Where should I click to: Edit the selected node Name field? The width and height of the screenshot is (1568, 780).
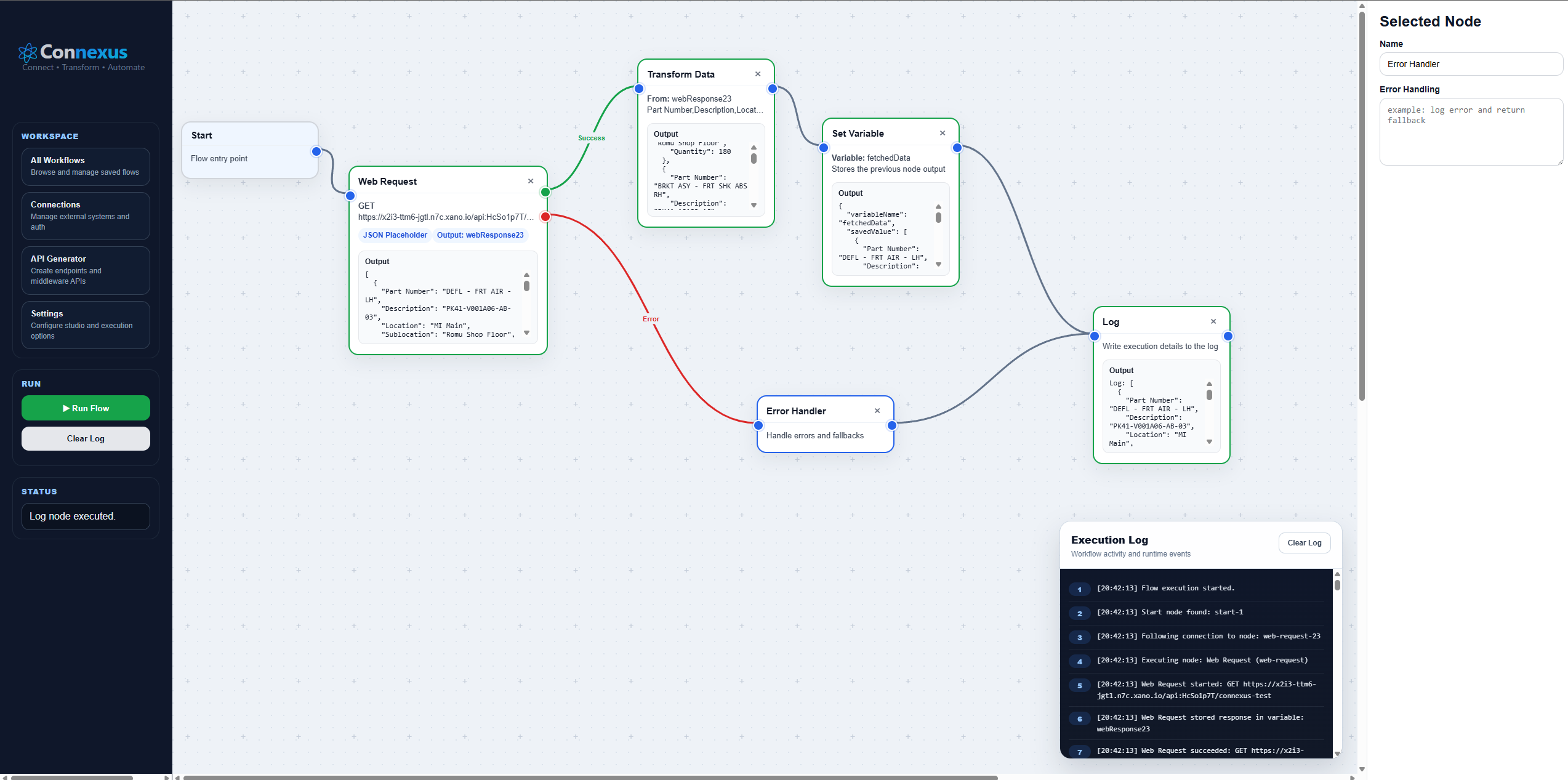1471,64
